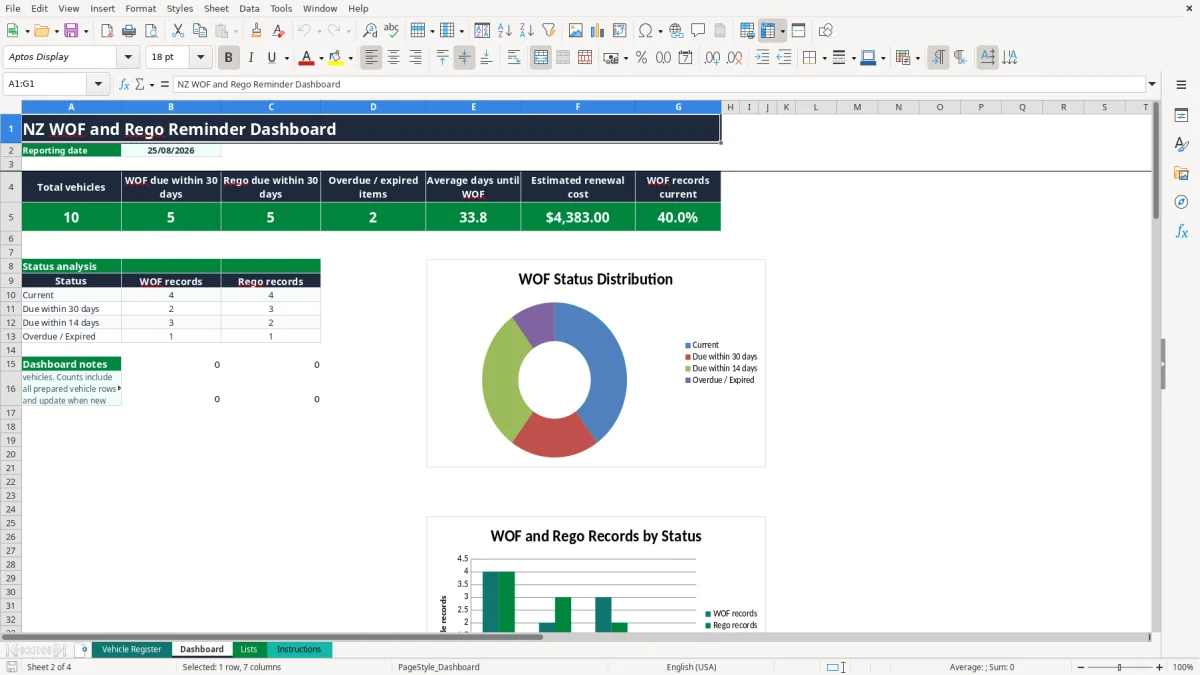Click the Export as PDF icon

point(107,31)
